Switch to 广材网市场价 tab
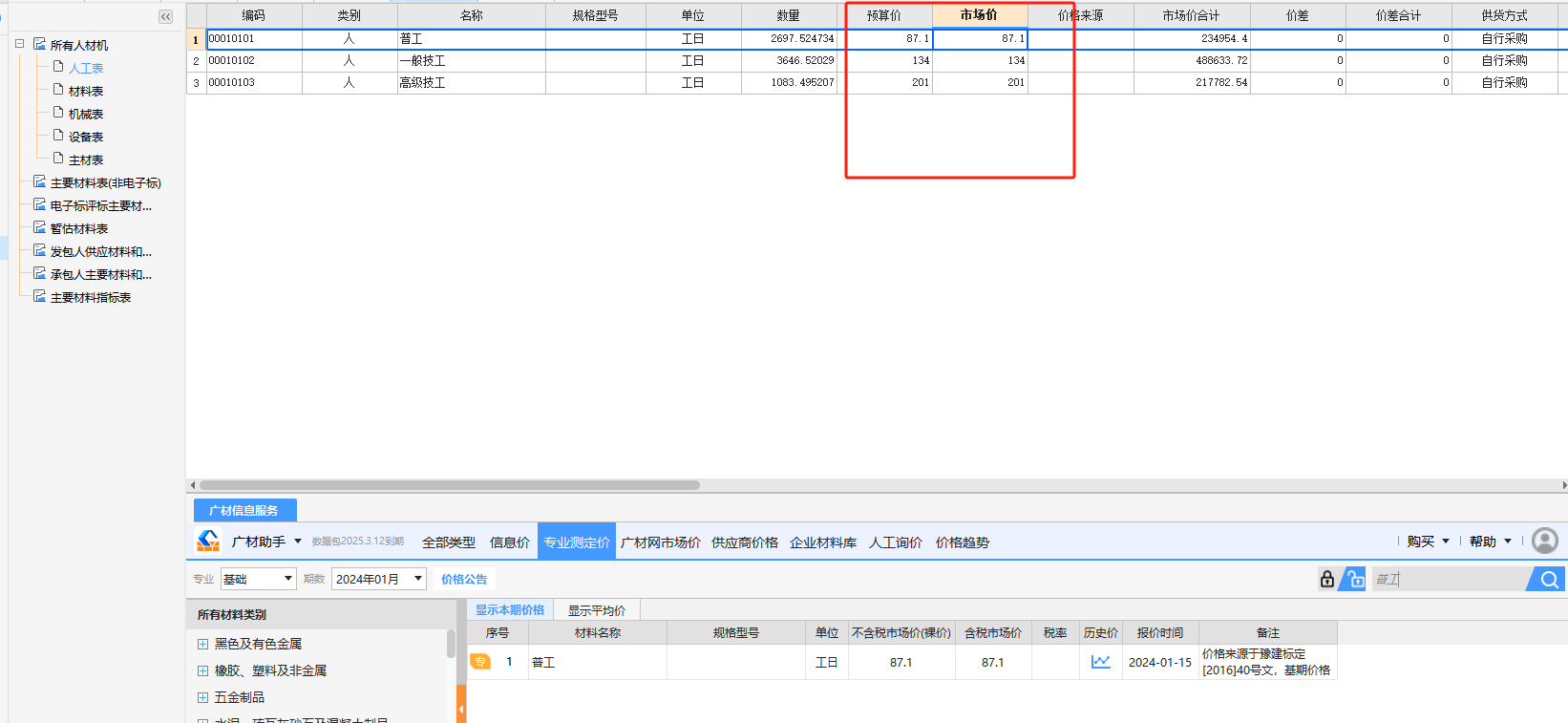The height and width of the screenshot is (723, 1568). tap(661, 542)
